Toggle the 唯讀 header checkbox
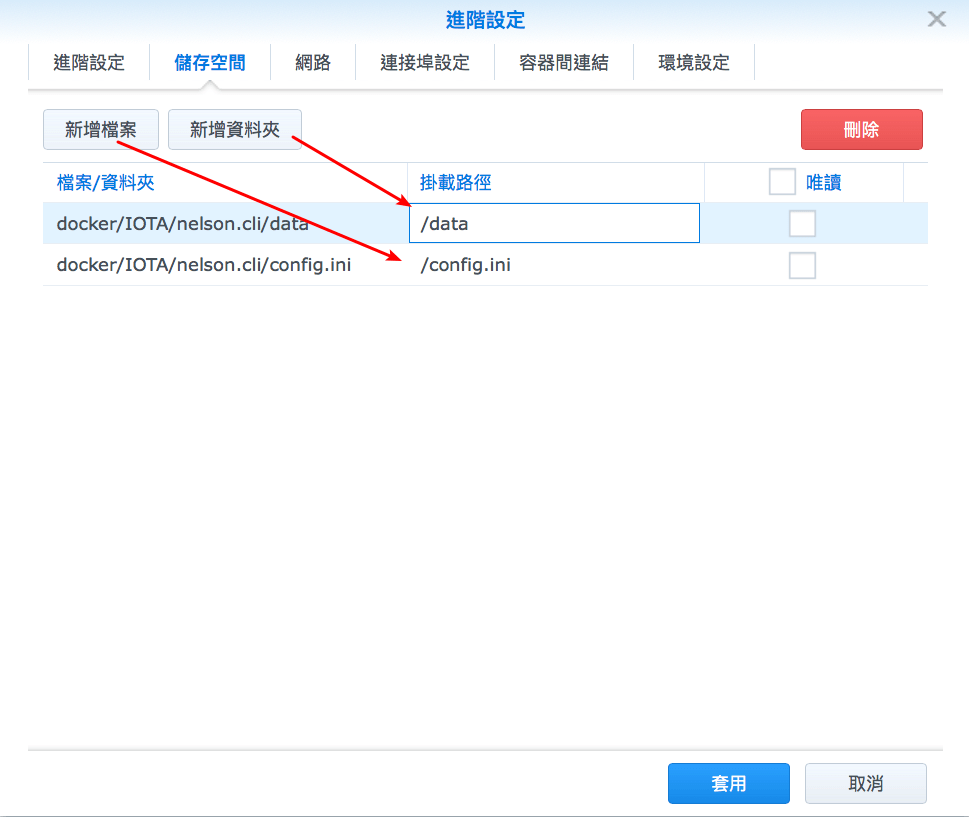The width and height of the screenshot is (969, 817). [782, 182]
